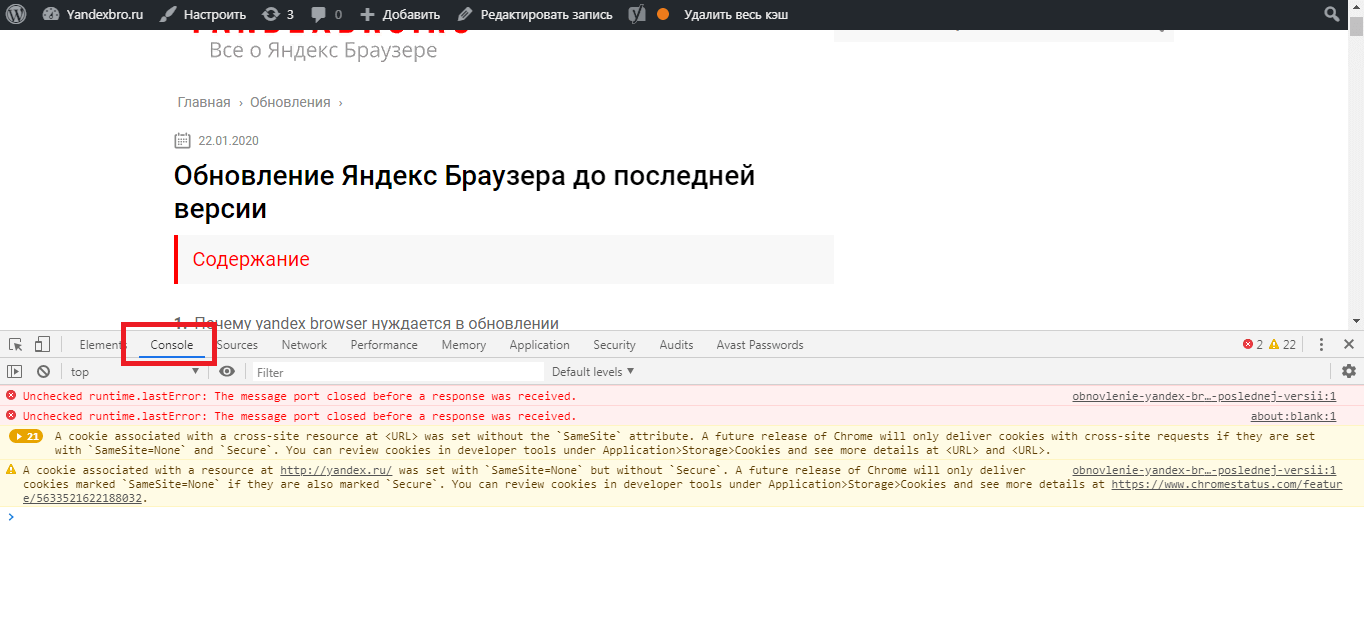Select the Содержание table of contents heading

[x=251, y=259]
